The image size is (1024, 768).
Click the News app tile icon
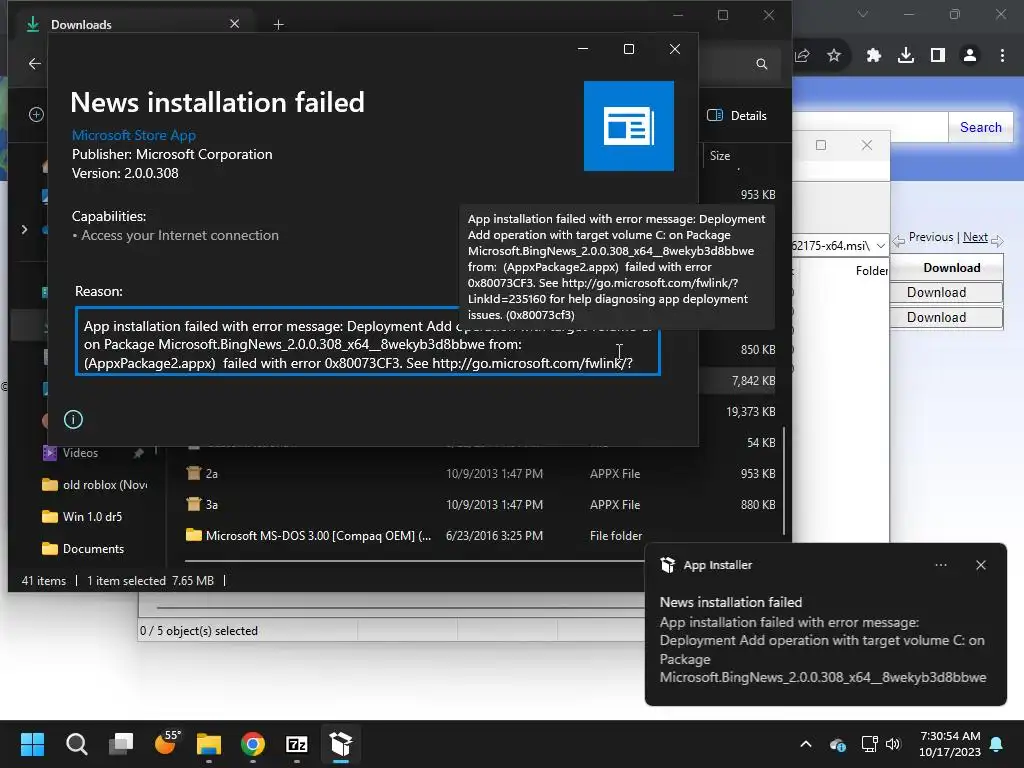[628, 126]
